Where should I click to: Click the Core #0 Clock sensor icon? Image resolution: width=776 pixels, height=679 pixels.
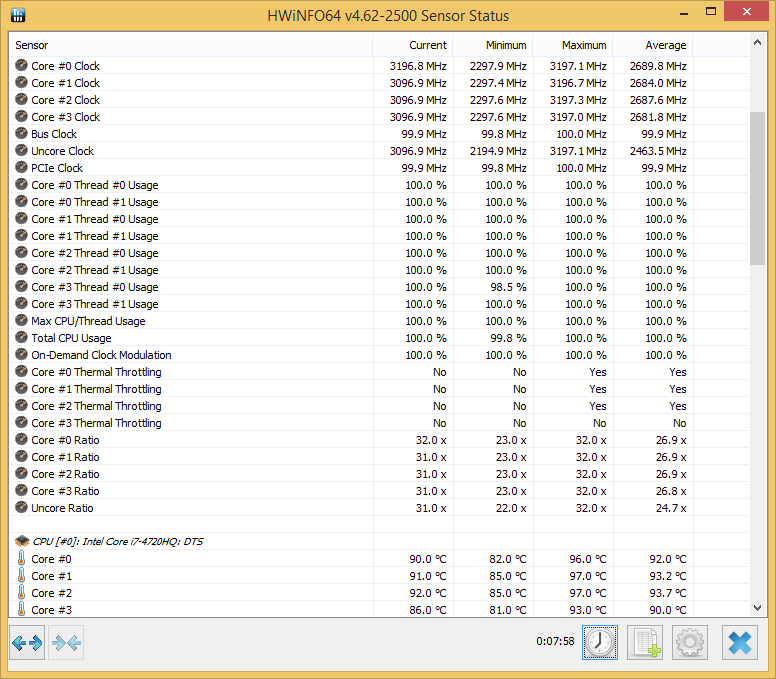(21, 65)
